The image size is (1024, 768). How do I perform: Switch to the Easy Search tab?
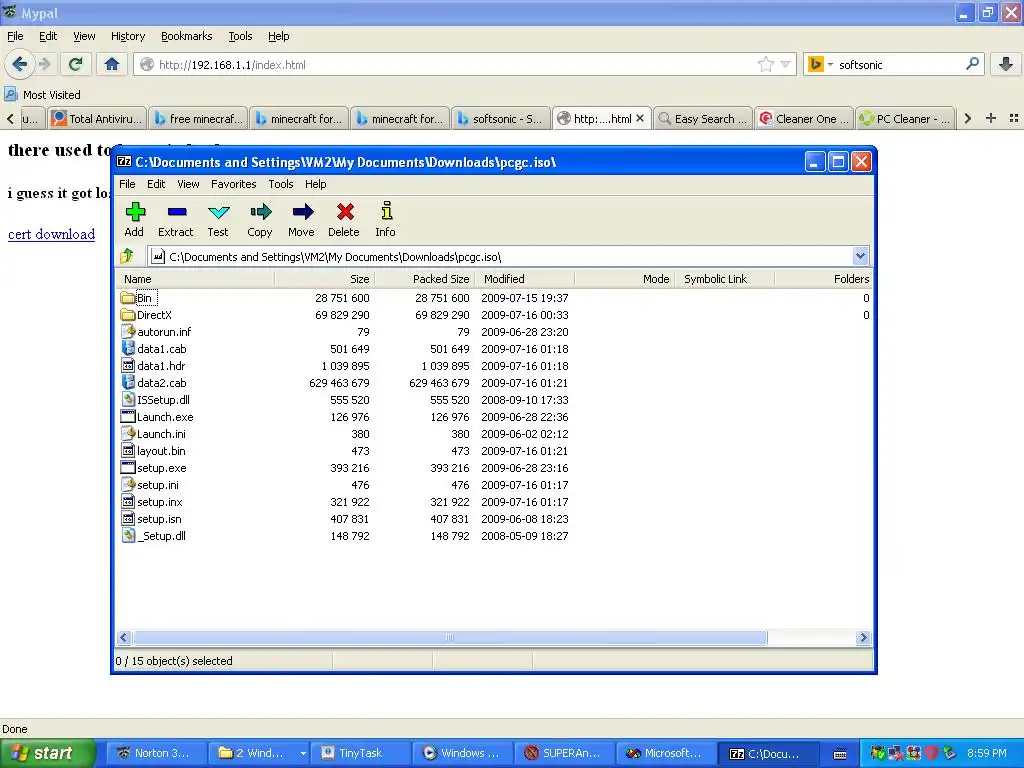point(703,118)
